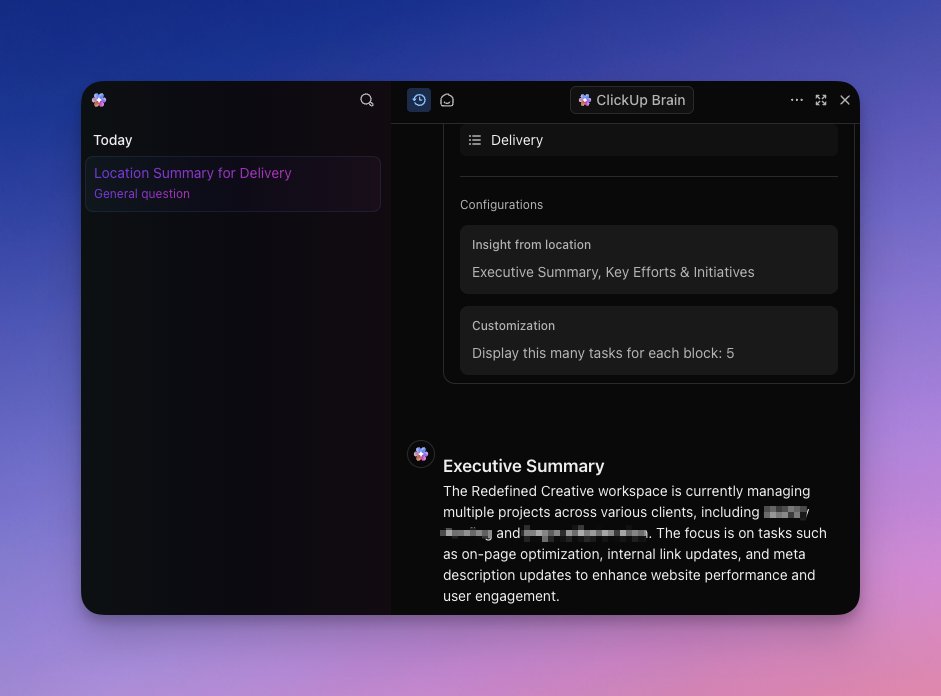Open search in the history sidebar

(x=367, y=100)
